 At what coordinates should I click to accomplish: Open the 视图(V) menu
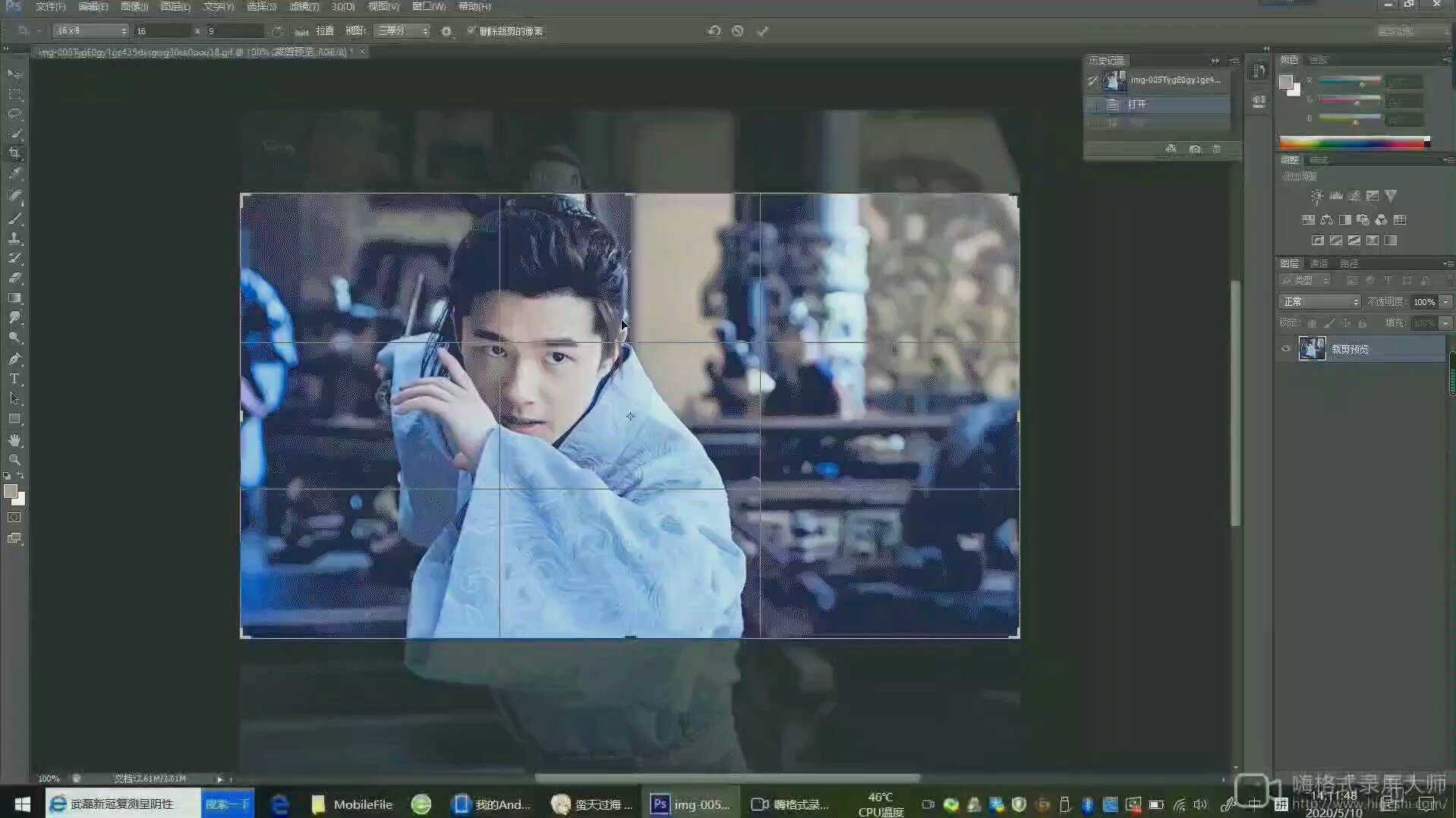[383, 7]
